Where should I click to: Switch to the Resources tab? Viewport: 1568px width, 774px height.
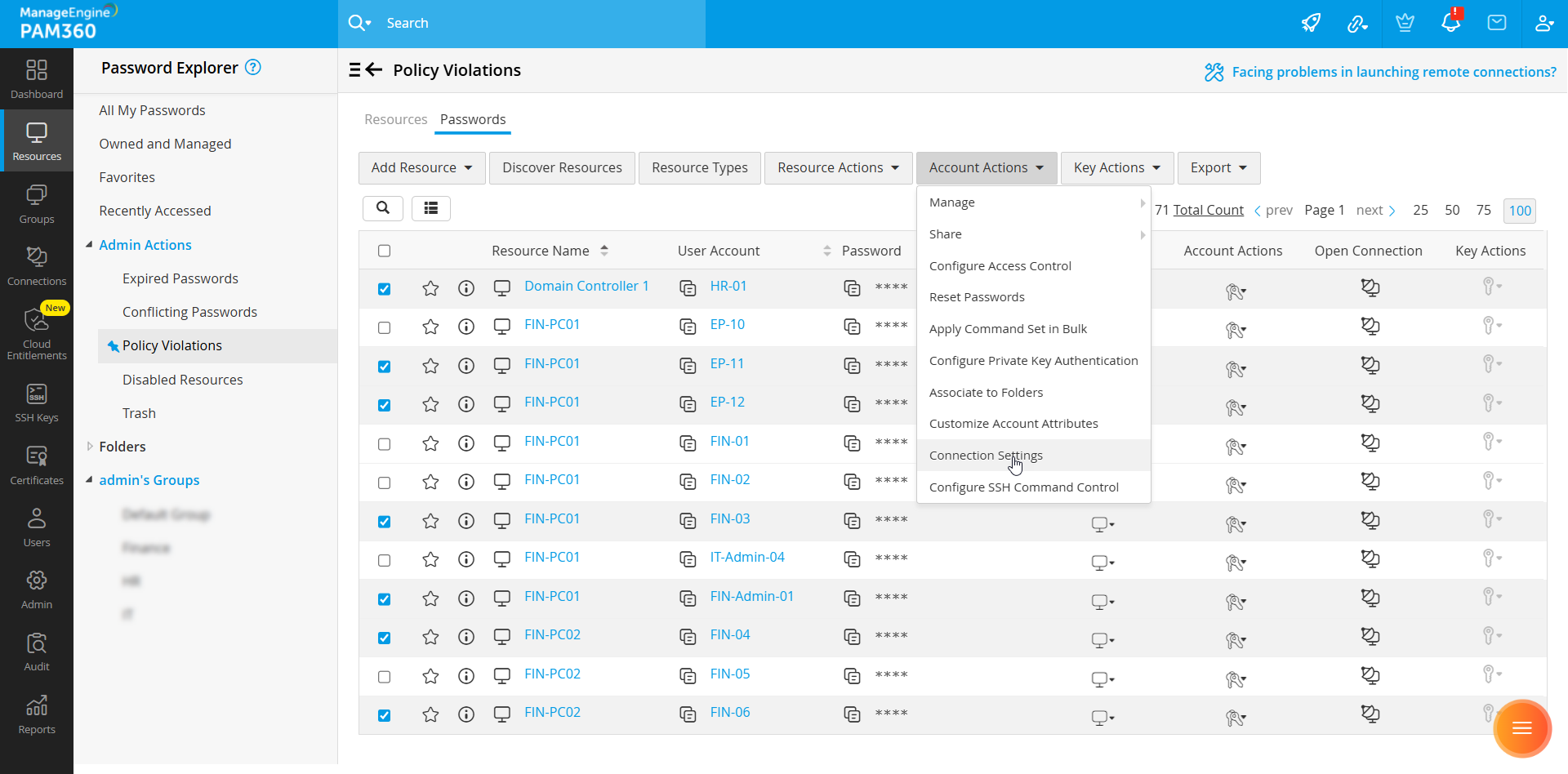(395, 120)
